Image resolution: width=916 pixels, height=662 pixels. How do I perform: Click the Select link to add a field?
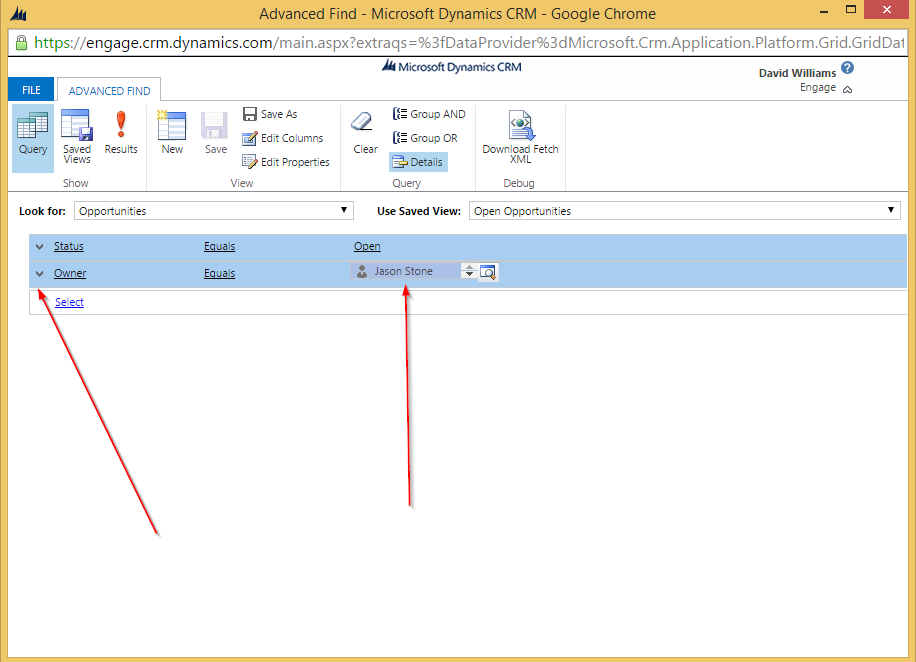coord(69,302)
